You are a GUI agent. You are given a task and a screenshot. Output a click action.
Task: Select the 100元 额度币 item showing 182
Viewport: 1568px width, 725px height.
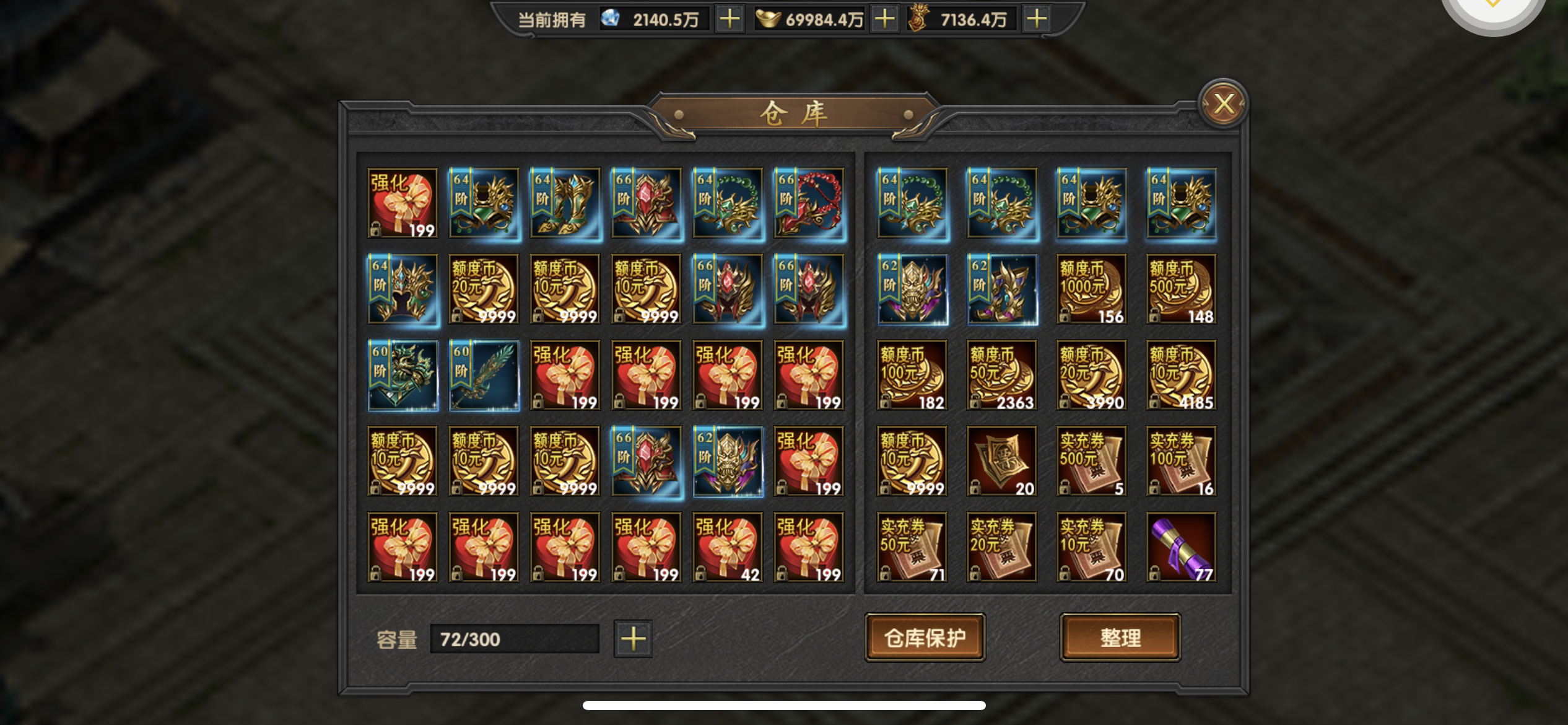tap(912, 375)
